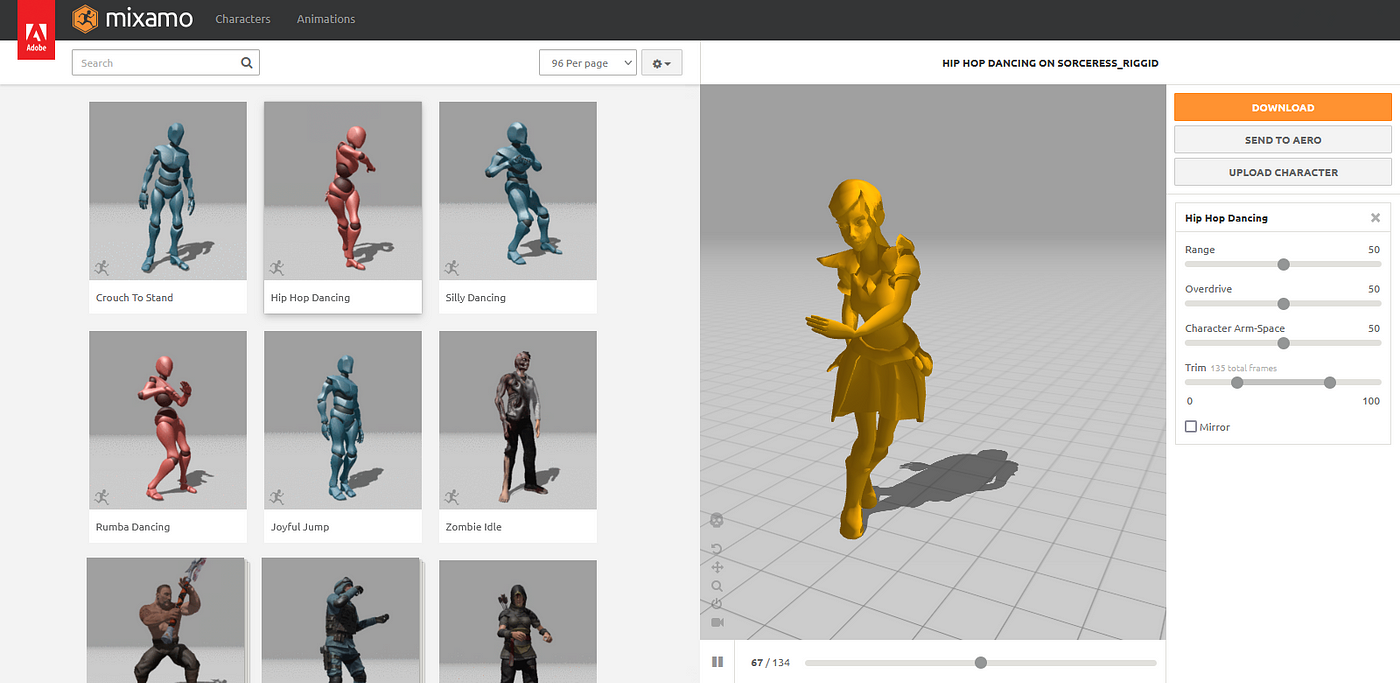This screenshot has width=1400, height=683.
Task: Open the 96 Per page dropdown
Action: point(587,63)
